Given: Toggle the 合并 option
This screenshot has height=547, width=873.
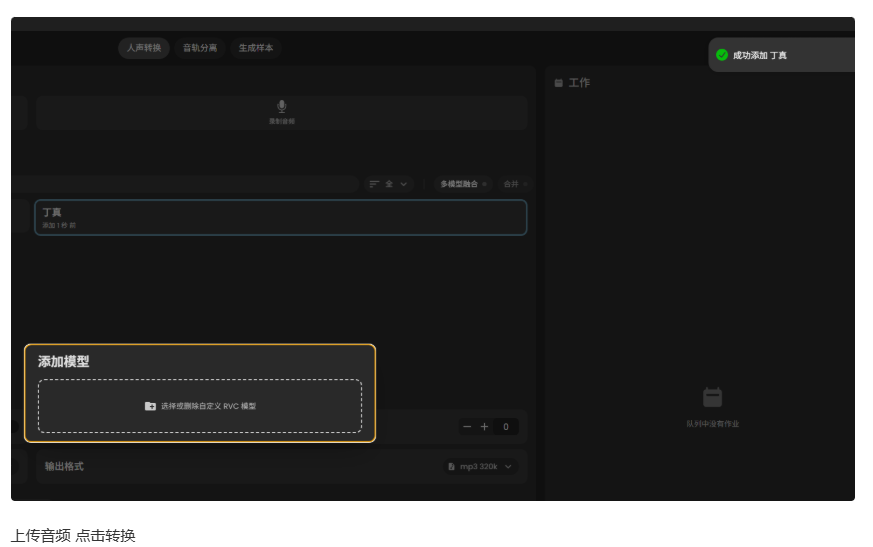Looking at the screenshot, I should point(514,184).
